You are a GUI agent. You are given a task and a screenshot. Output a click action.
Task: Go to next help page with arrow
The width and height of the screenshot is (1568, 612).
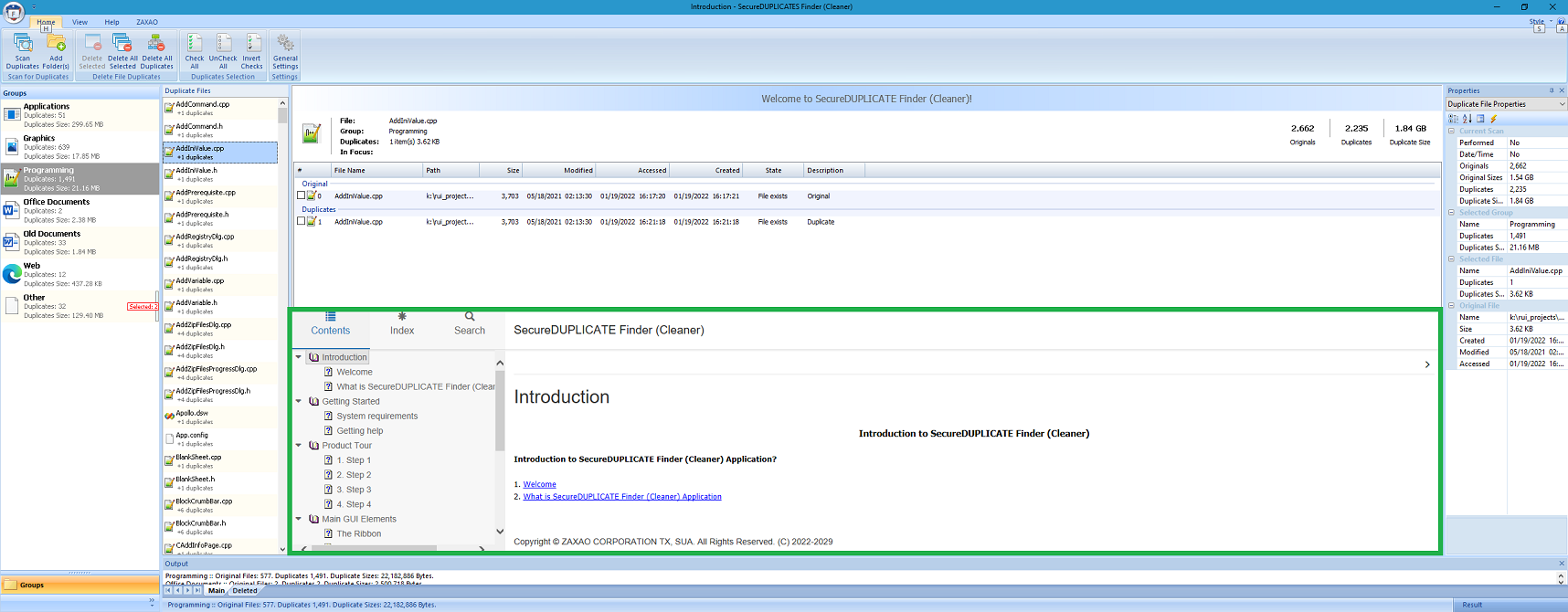(x=1427, y=364)
